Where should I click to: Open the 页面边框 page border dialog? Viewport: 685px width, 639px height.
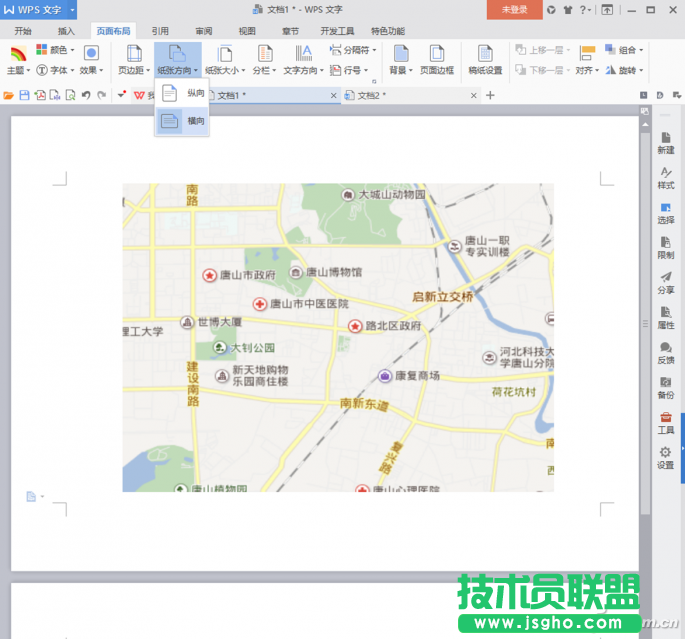pyautogui.click(x=436, y=60)
